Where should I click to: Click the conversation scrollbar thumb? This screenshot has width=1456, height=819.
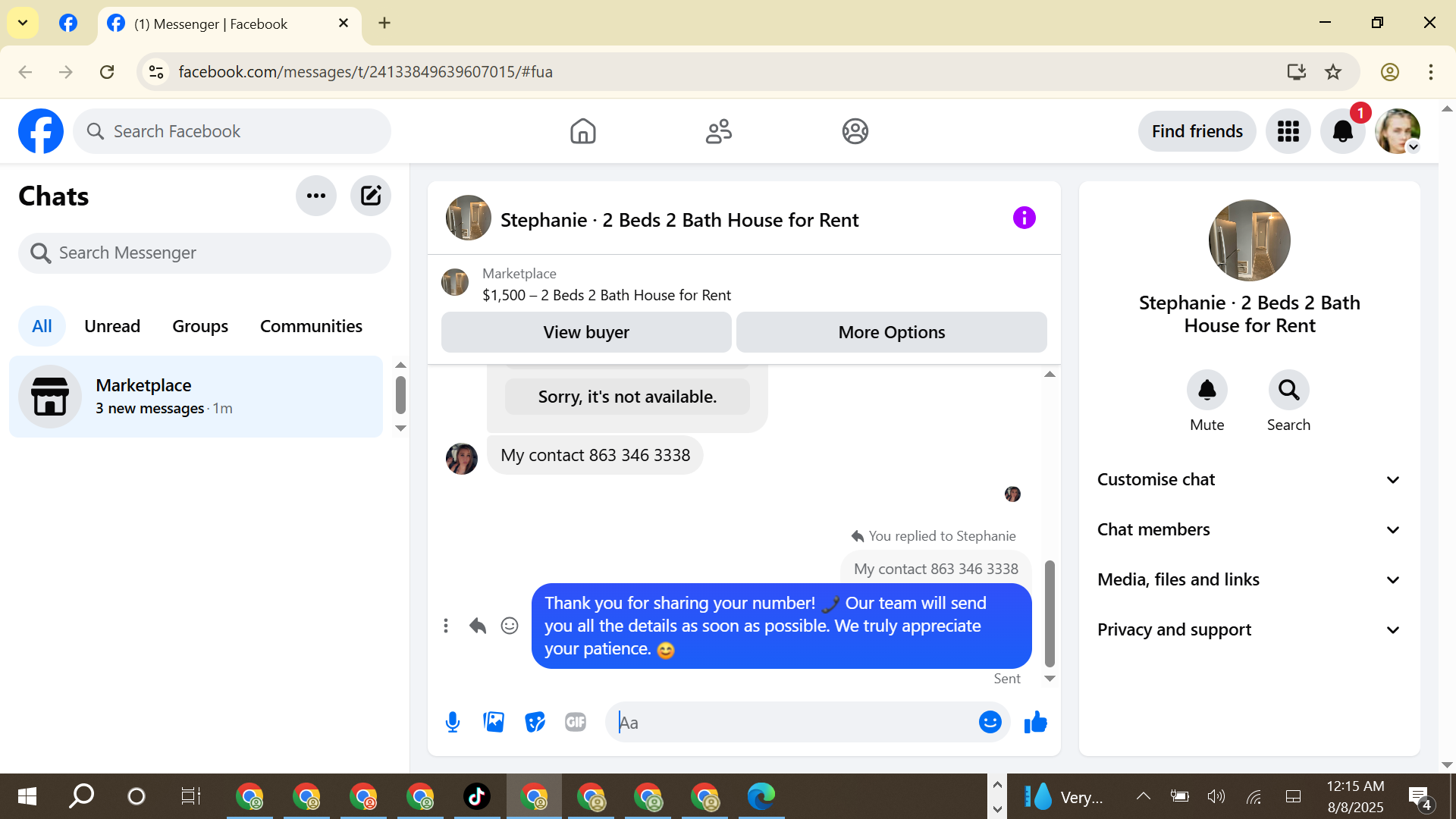[1050, 613]
